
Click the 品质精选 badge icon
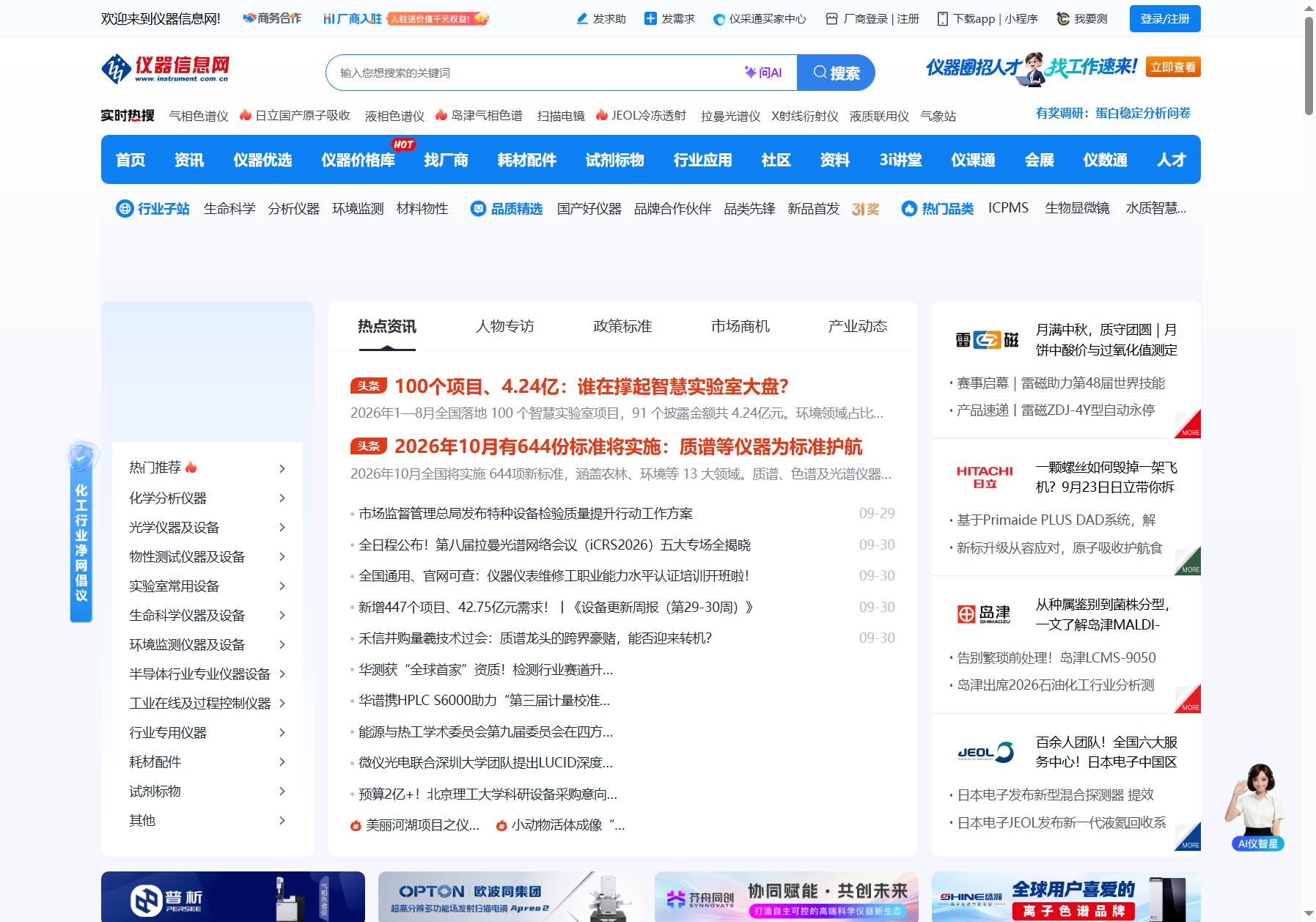point(478,209)
